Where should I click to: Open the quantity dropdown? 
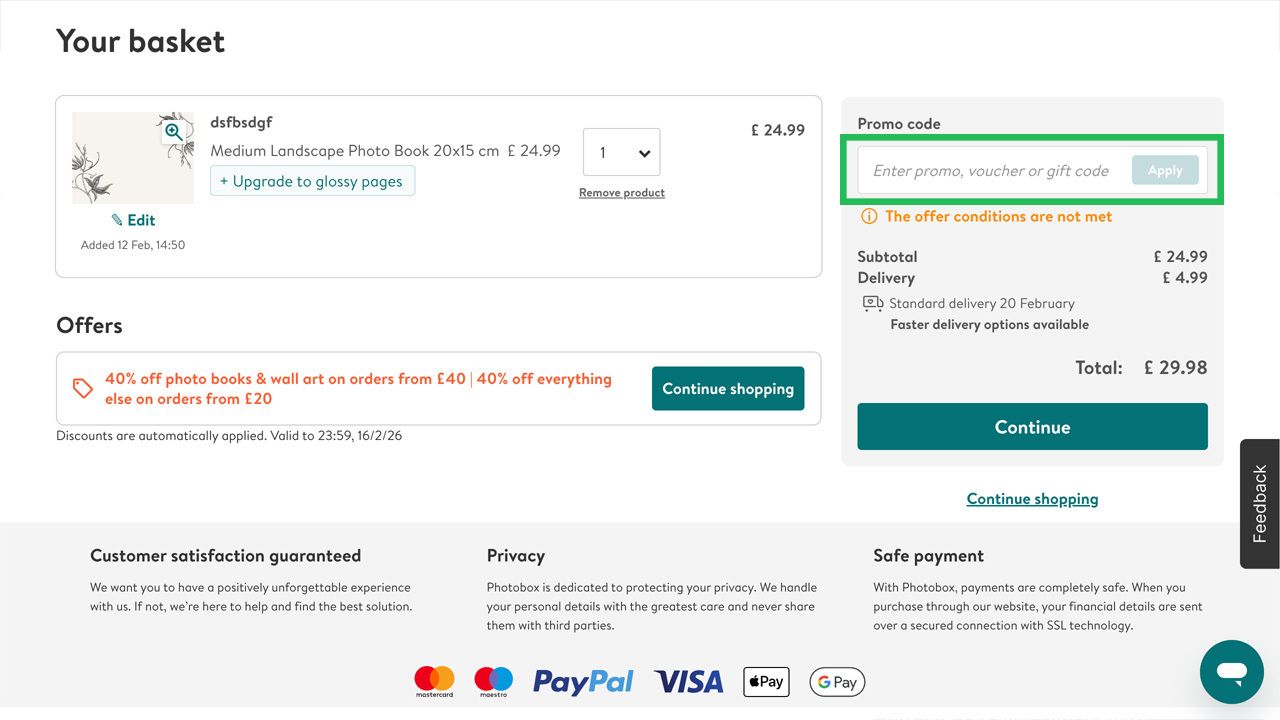(x=621, y=152)
